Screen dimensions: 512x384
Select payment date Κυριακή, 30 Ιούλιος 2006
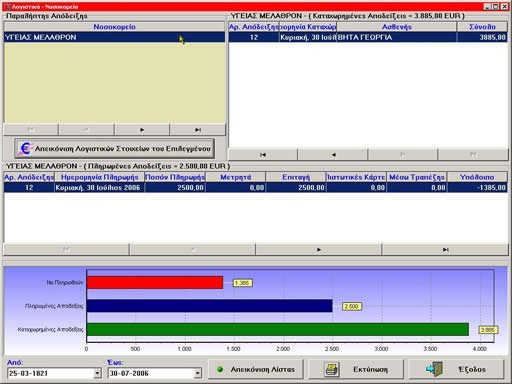tap(99, 188)
